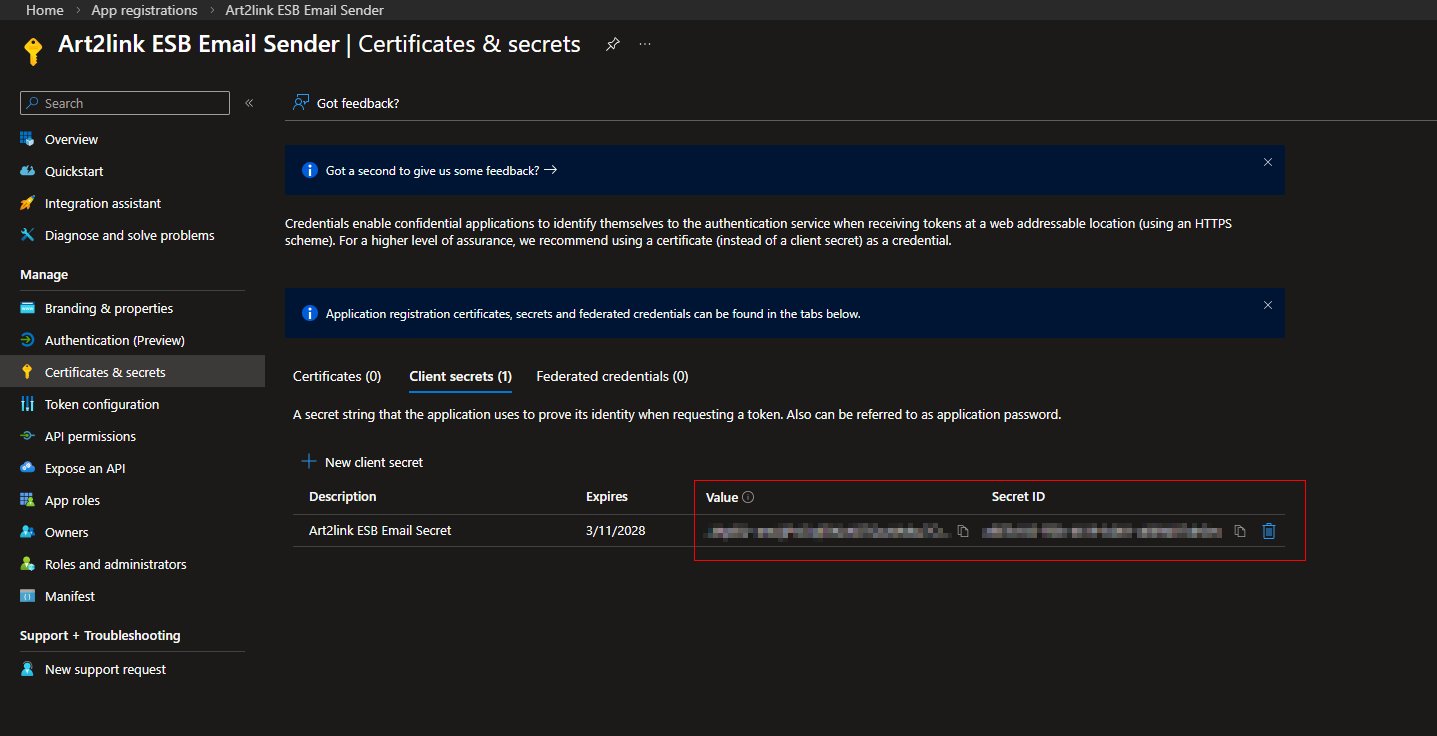Click the Description column header
The width and height of the screenshot is (1437, 736).
[x=343, y=497]
